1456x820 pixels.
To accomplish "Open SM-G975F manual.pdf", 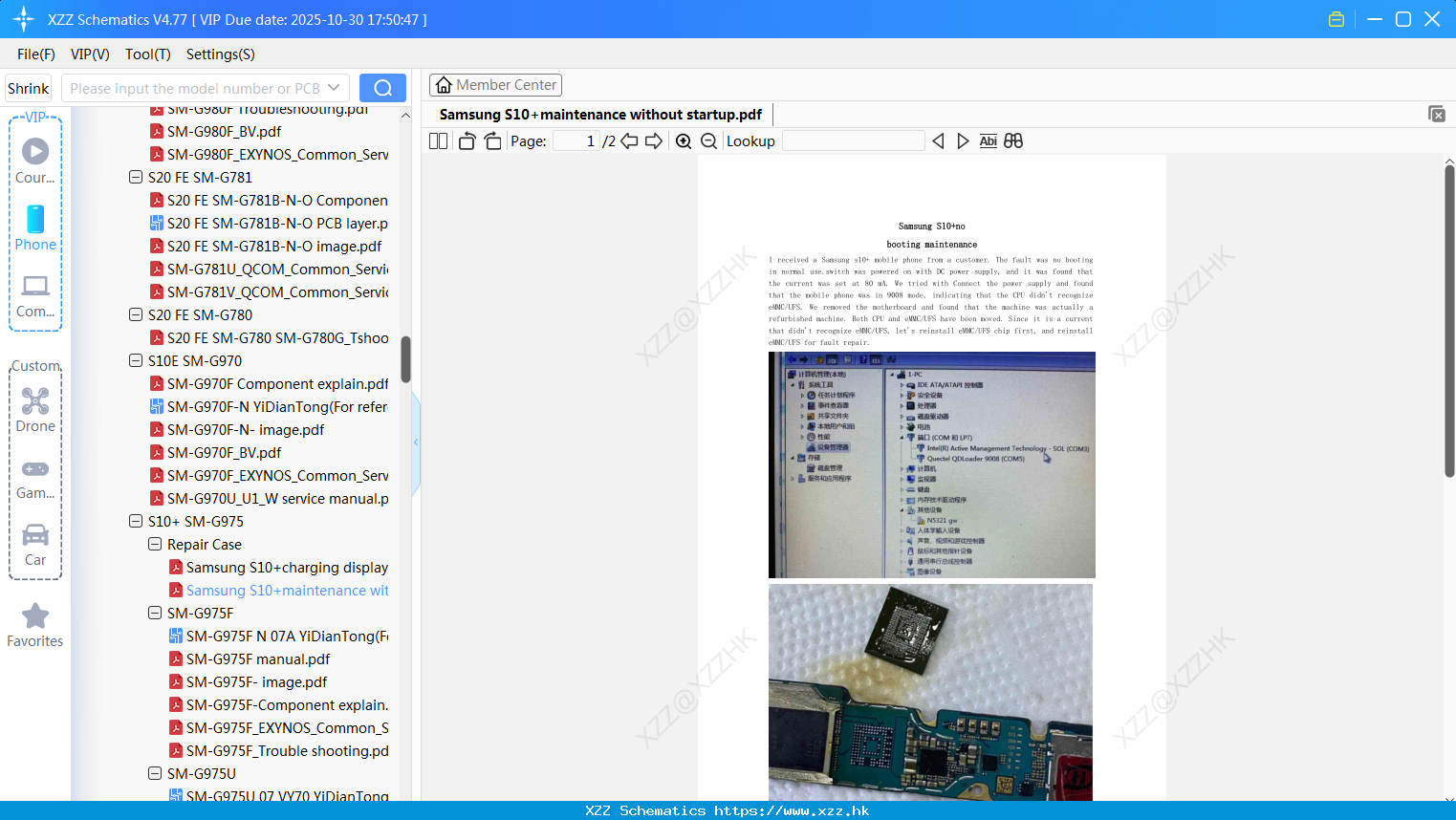I will pos(258,658).
